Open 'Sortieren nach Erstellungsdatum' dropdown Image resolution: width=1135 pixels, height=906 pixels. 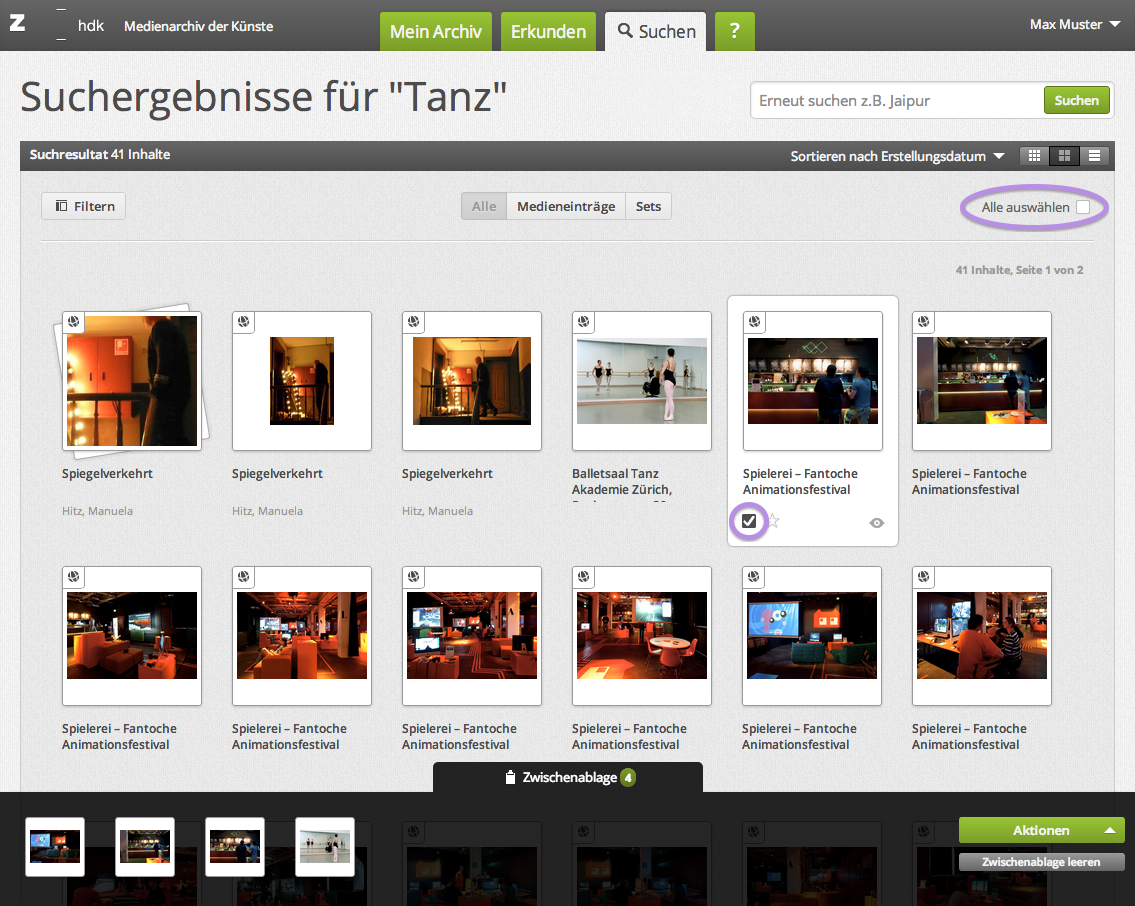pyautogui.click(x=897, y=157)
